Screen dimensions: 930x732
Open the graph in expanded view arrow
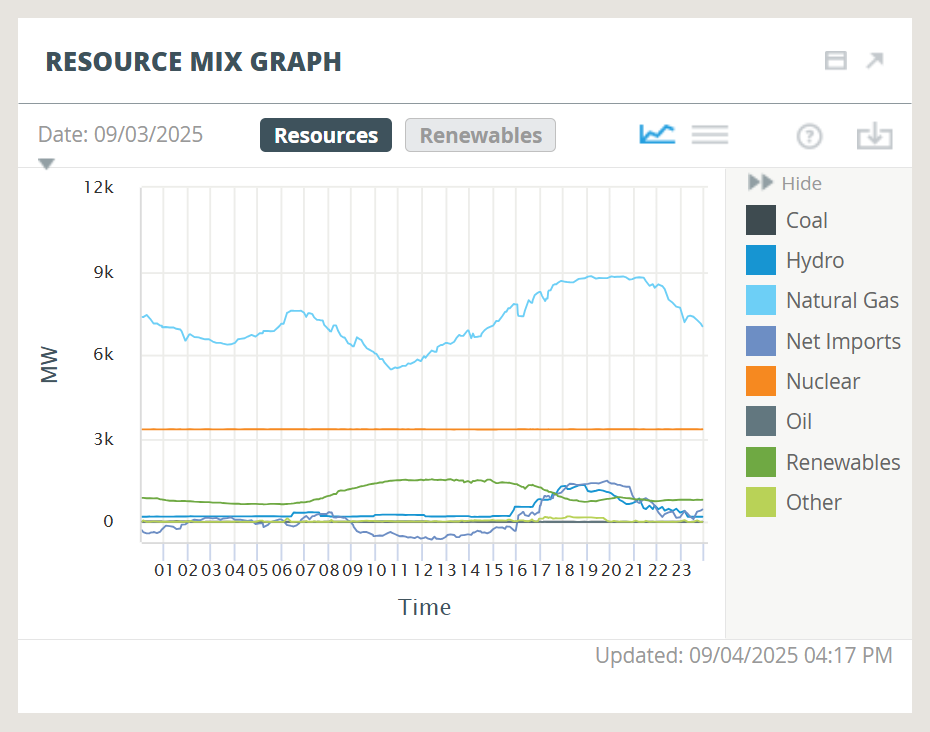click(x=875, y=61)
